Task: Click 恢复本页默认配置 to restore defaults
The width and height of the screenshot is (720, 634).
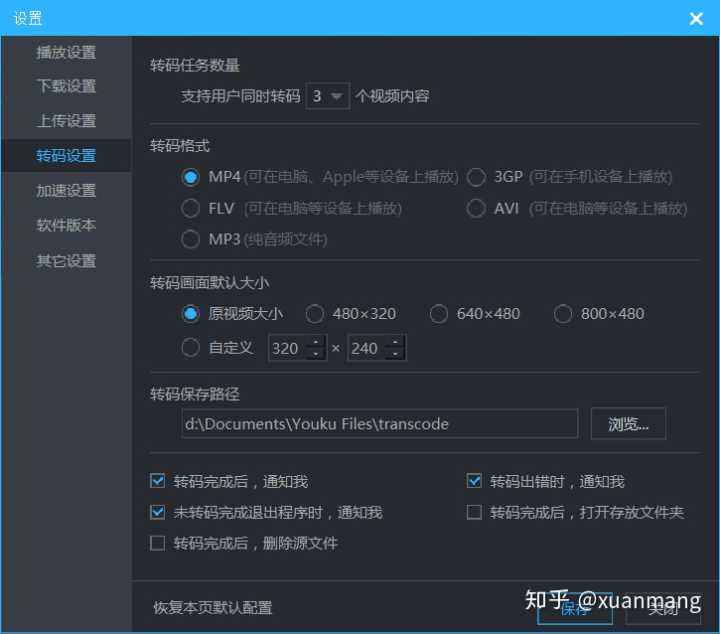Action: point(212,607)
